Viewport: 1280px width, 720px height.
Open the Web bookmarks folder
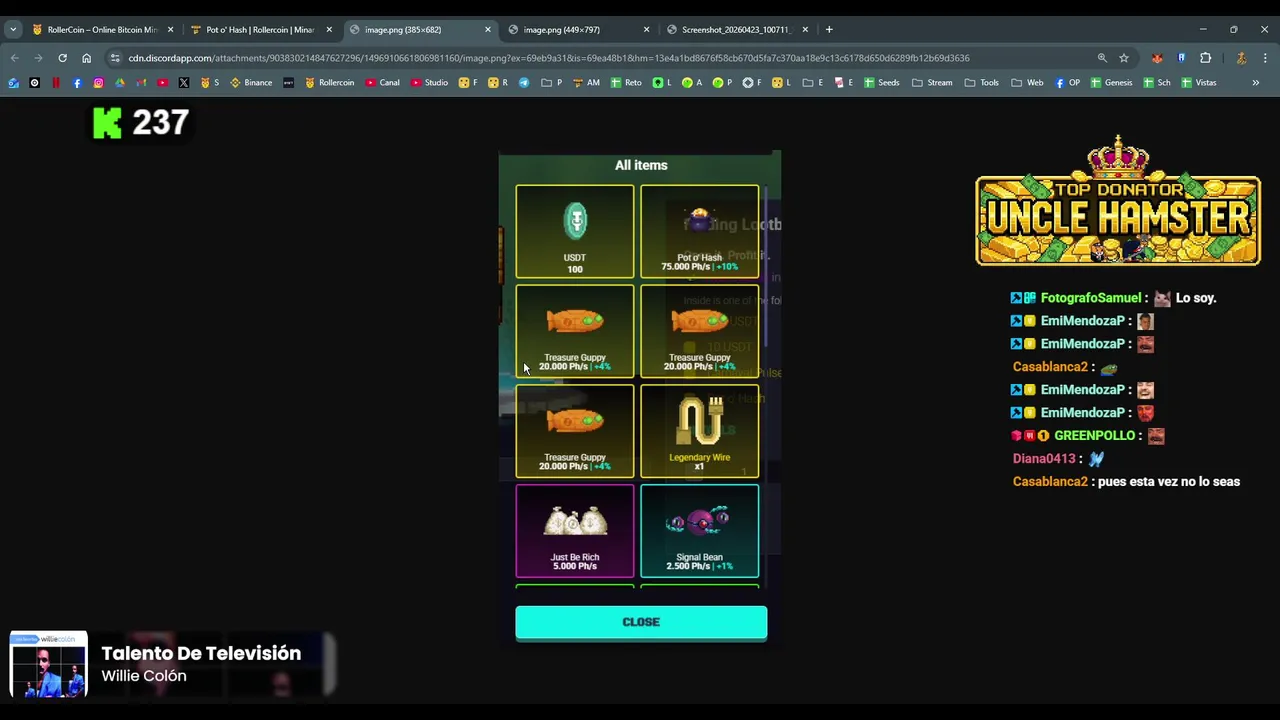tap(1027, 83)
